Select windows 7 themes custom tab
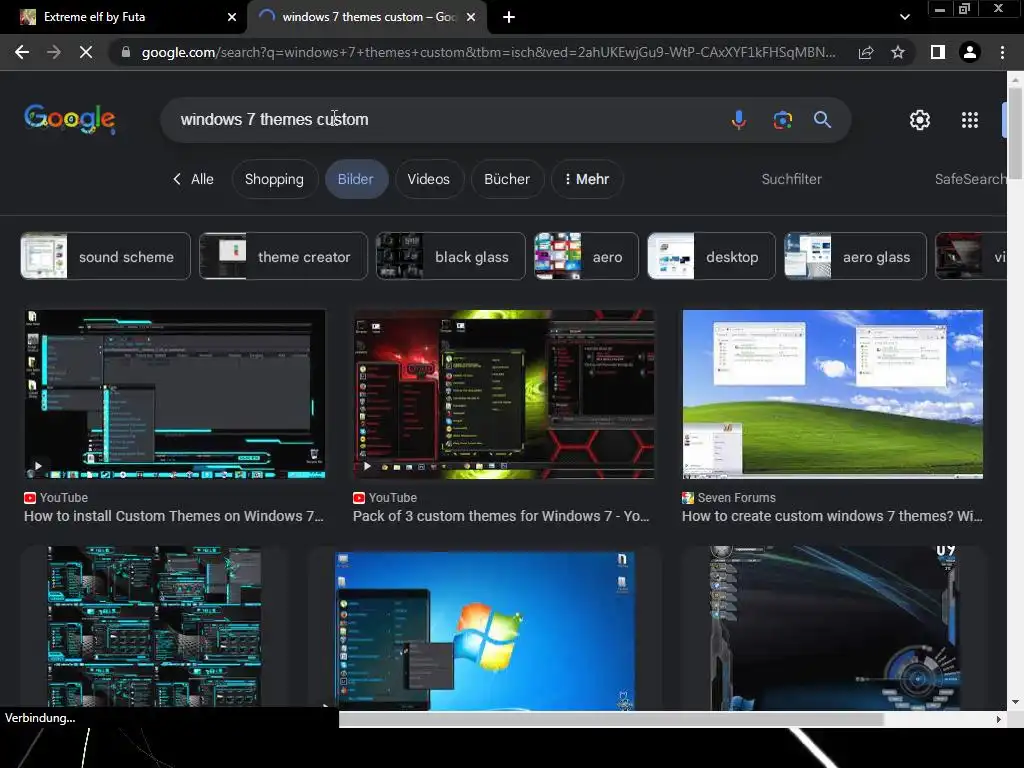 click(366, 17)
